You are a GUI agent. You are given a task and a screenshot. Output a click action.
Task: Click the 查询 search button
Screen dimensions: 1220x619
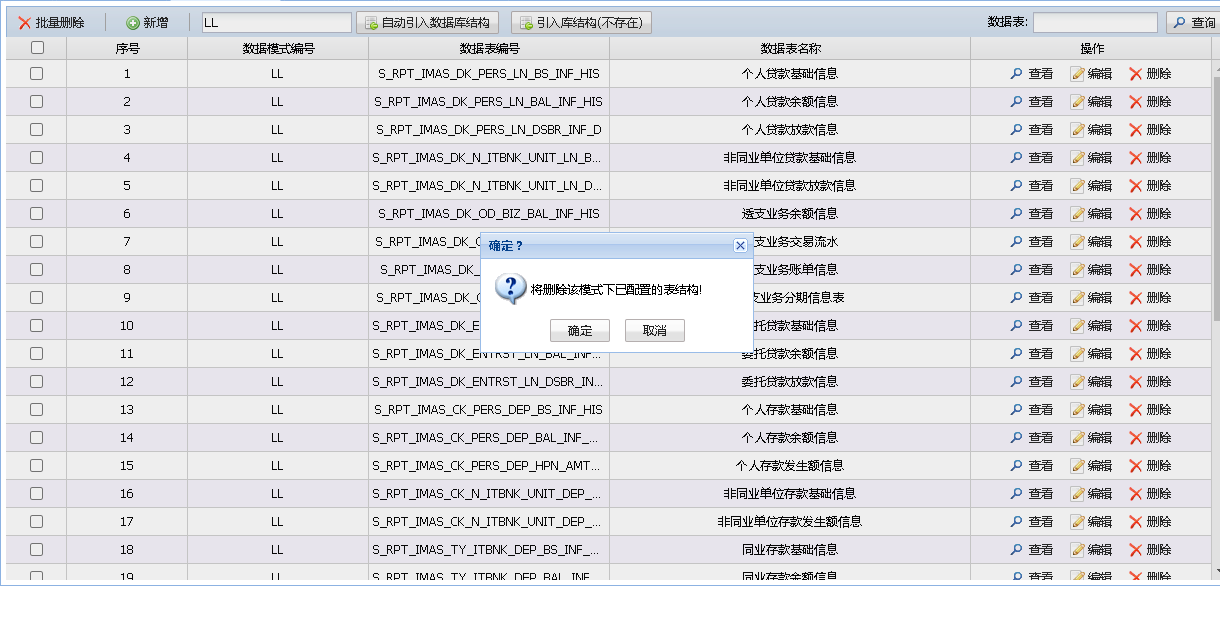[1193, 23]
